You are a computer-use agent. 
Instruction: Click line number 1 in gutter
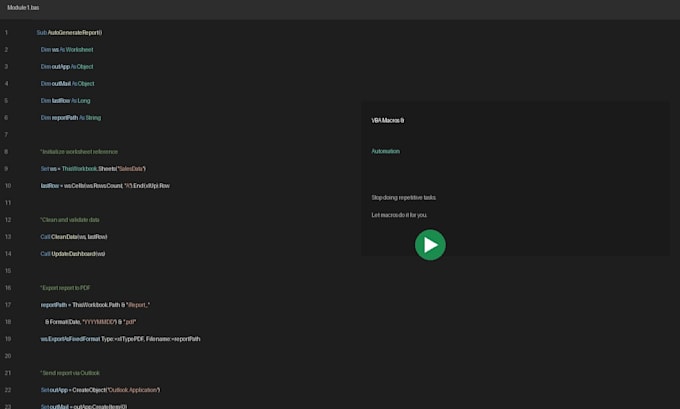click(6, 33)
